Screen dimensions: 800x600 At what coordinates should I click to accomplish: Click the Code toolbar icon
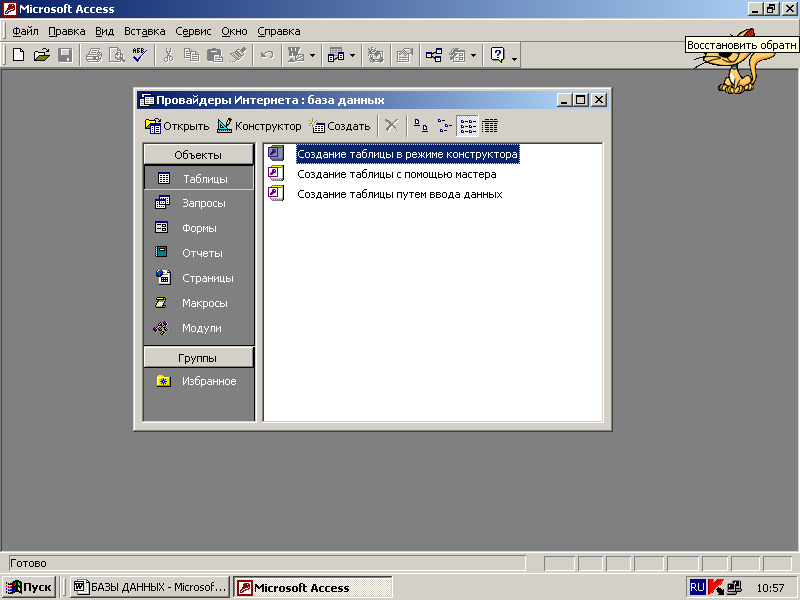(376, 55)
